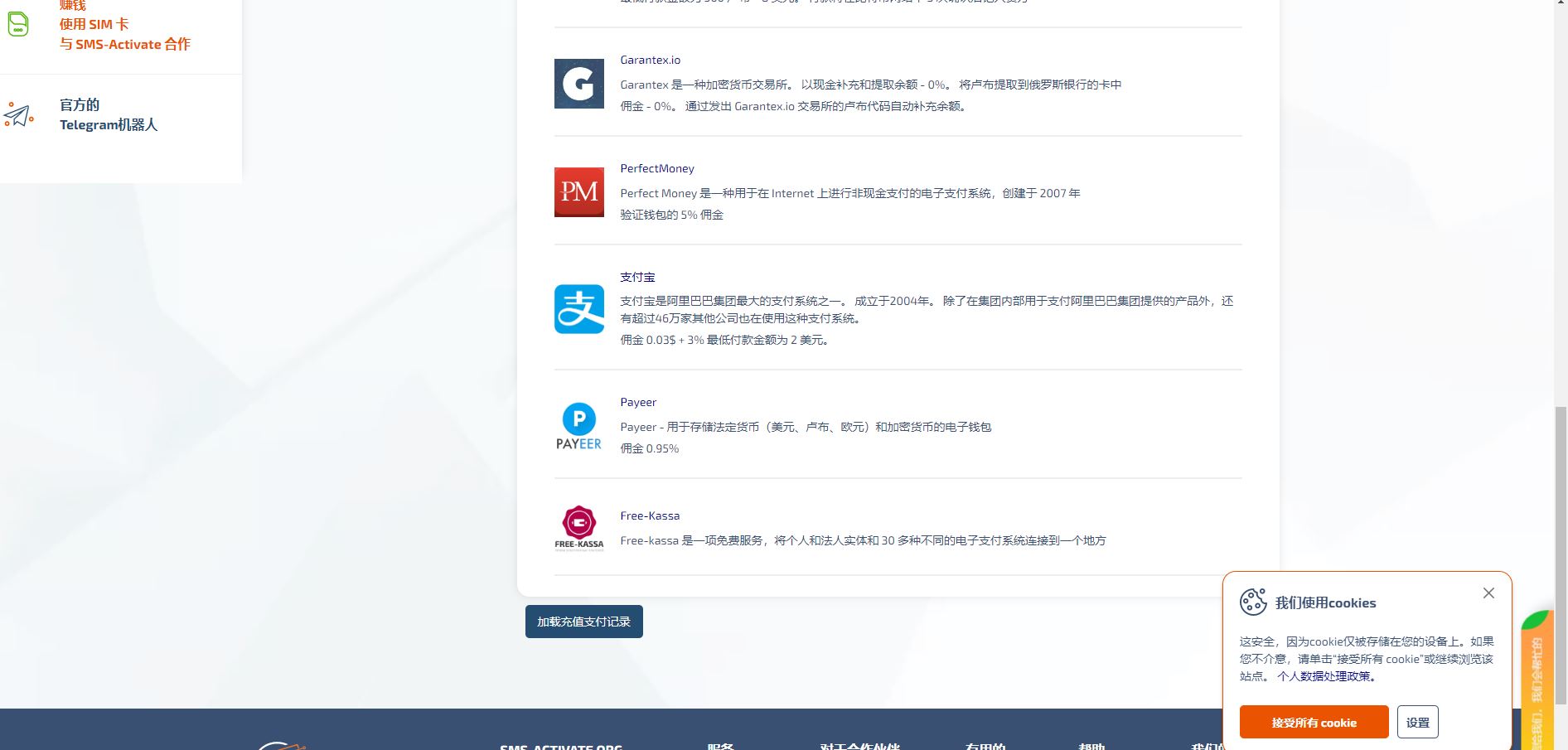Click the 我们使用cookies heading
This screenshot has width=1568, height=750.
point(1325,602)
